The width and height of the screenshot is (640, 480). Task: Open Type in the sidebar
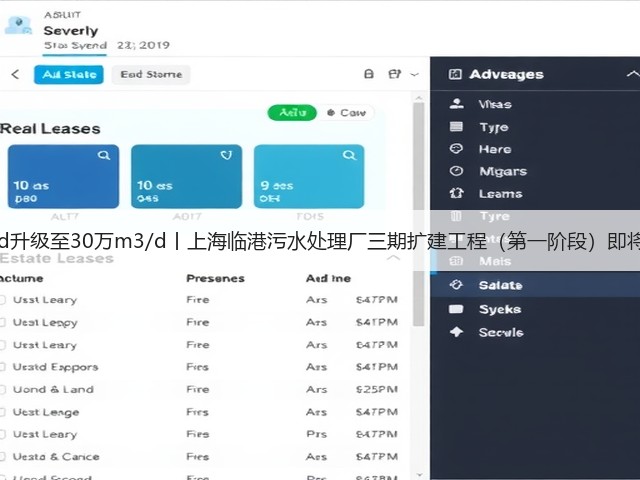(x=494, y=127)
